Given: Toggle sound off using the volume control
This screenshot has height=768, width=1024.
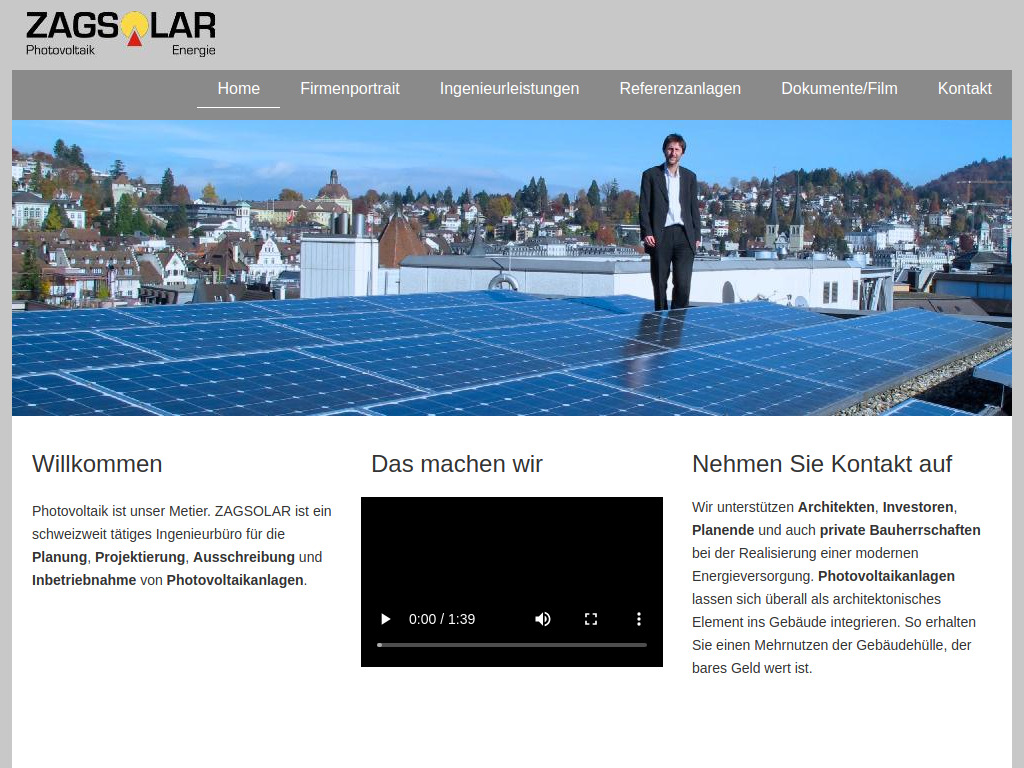Looking at the screenshot, I should [x=542, y=619].
